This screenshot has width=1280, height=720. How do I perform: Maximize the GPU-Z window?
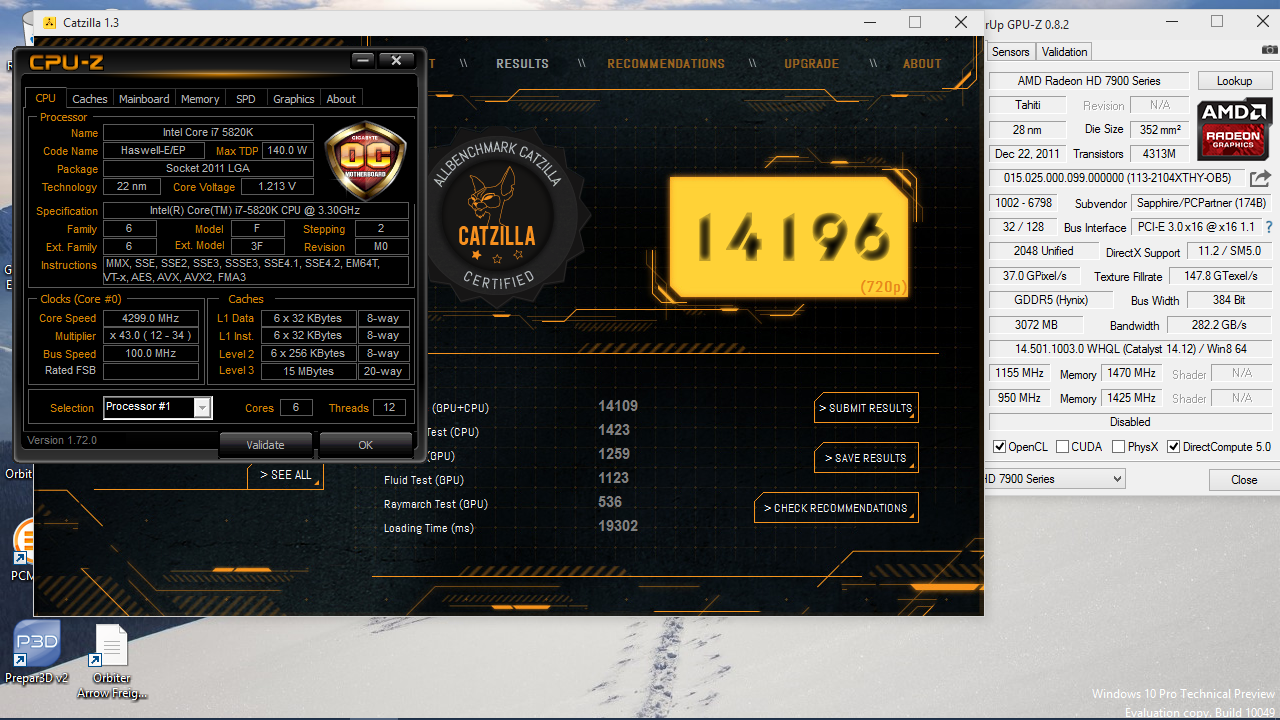point(1217,21)
